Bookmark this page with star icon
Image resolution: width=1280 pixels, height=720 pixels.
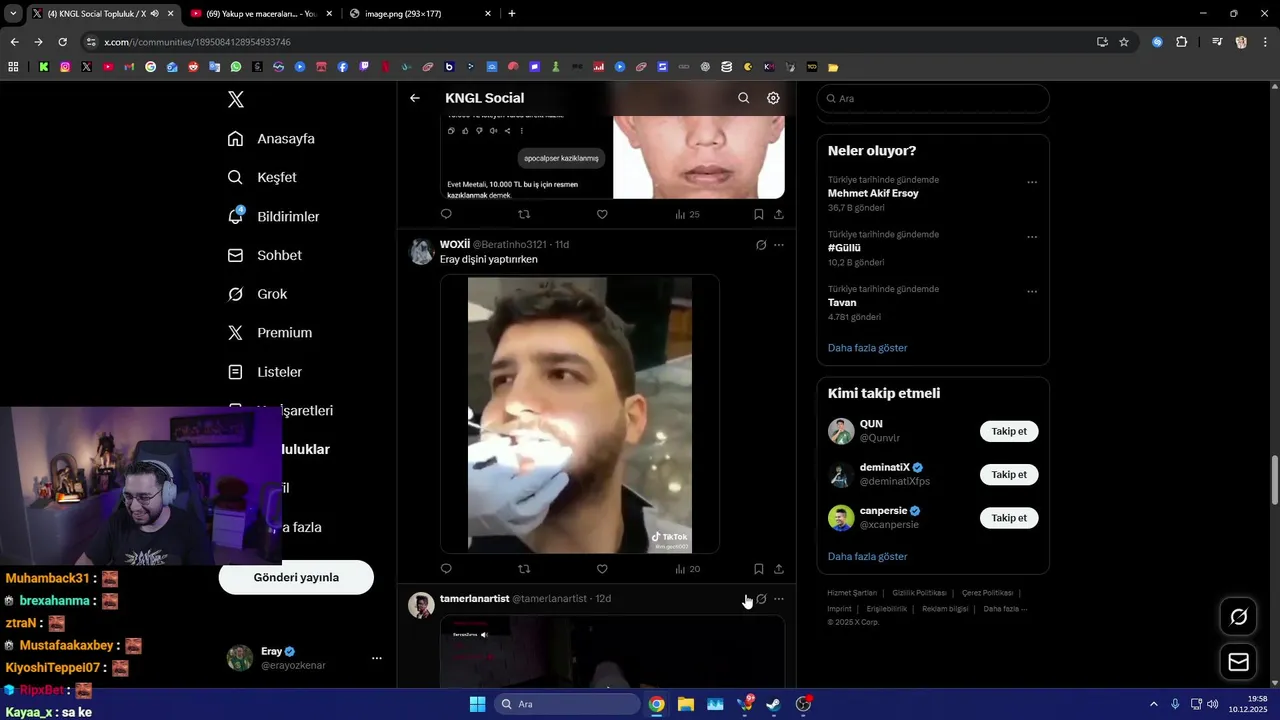coord(1124,42)
